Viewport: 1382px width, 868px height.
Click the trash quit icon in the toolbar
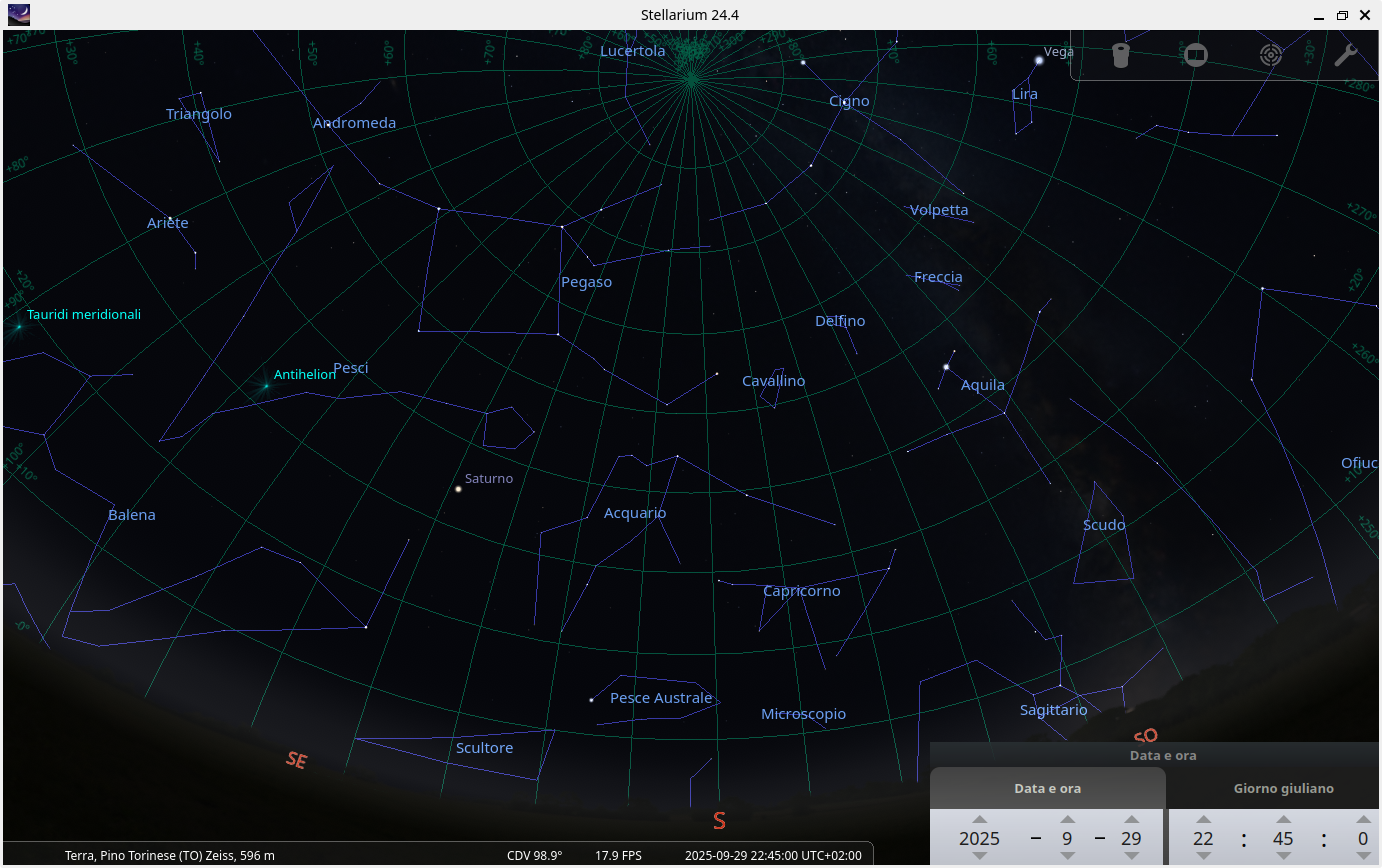[x=1120, y=55]
